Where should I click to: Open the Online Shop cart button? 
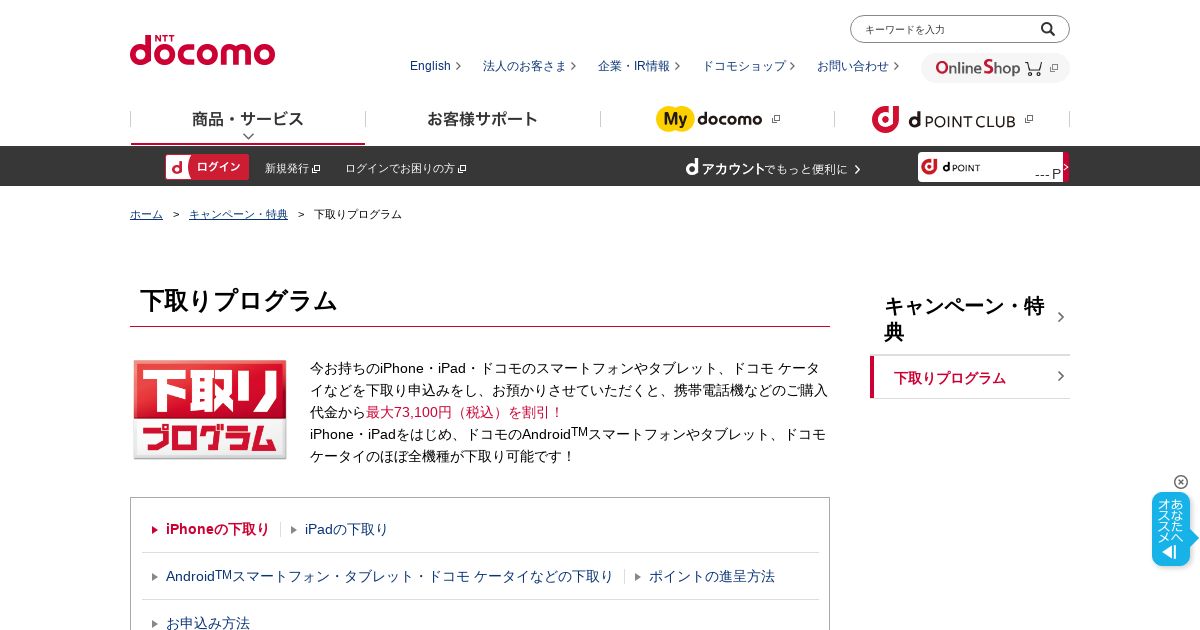point(995,68)
